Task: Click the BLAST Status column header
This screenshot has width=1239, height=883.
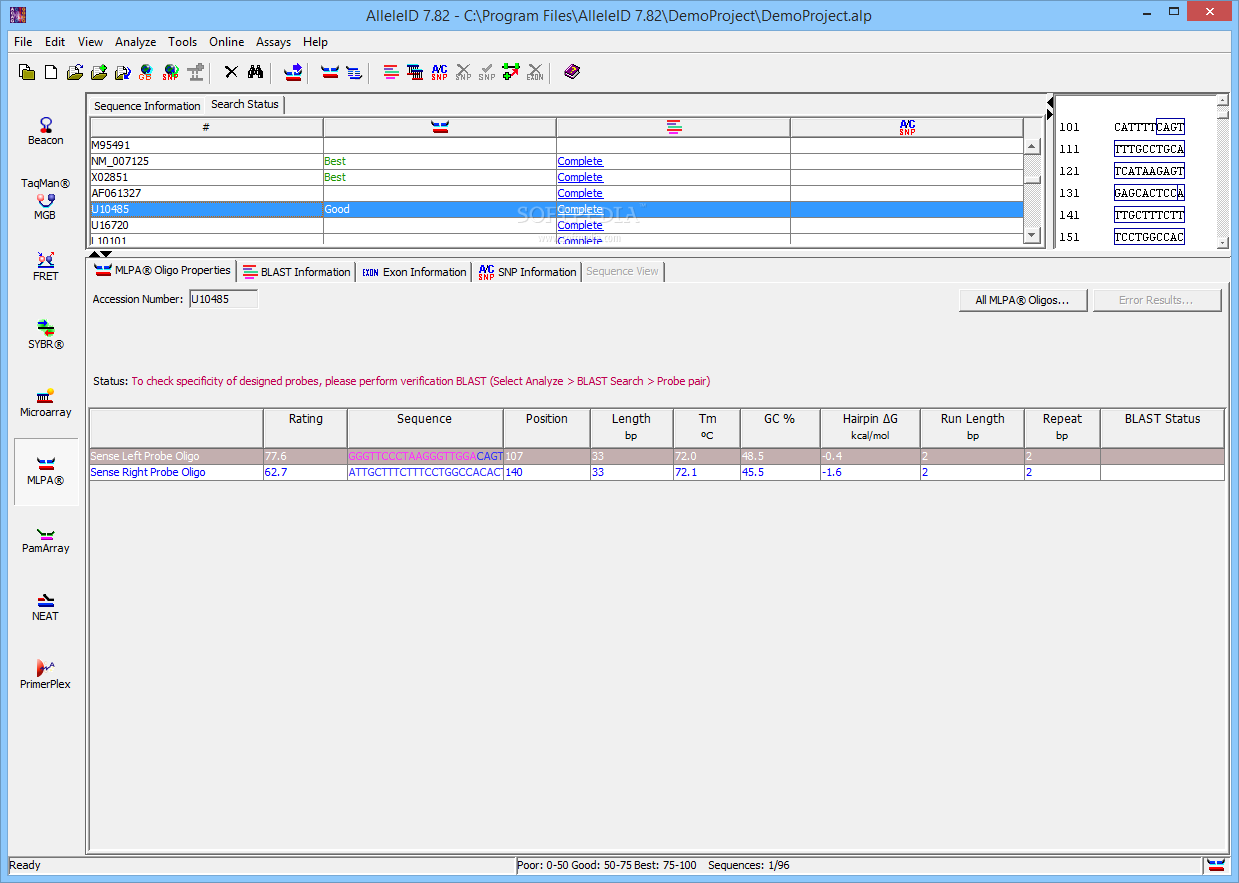Action: pyautogui.click(x=1162, y=427)
